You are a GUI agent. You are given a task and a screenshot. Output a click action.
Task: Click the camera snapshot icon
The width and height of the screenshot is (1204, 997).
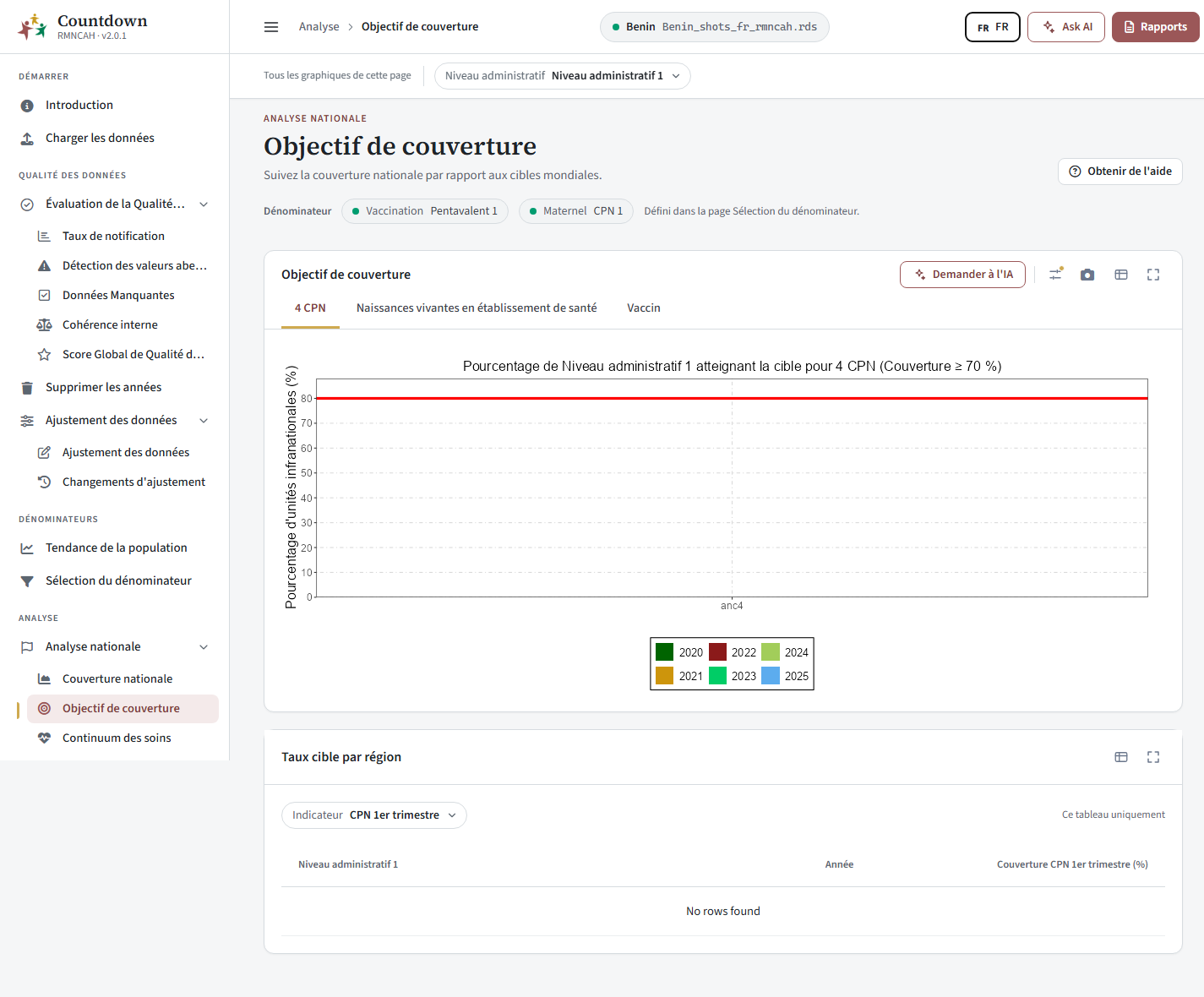(x=1087, y=275)
